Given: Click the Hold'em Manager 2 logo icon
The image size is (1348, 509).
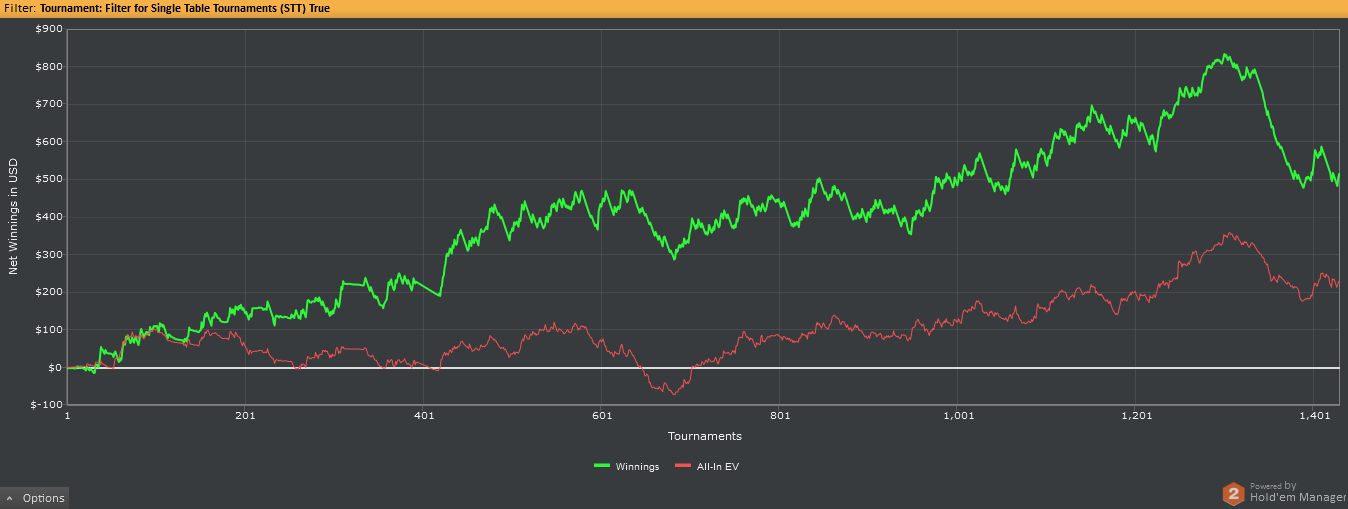Looking at the screenshot, I should [x=1234, y=493].
